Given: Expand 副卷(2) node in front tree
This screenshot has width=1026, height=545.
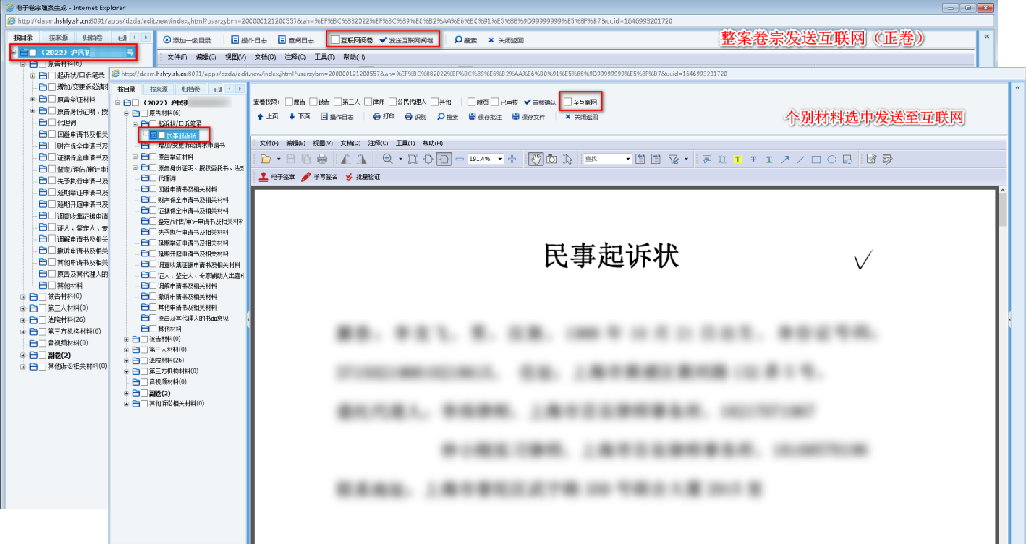Looking at the screenshot, I should 126,393.
